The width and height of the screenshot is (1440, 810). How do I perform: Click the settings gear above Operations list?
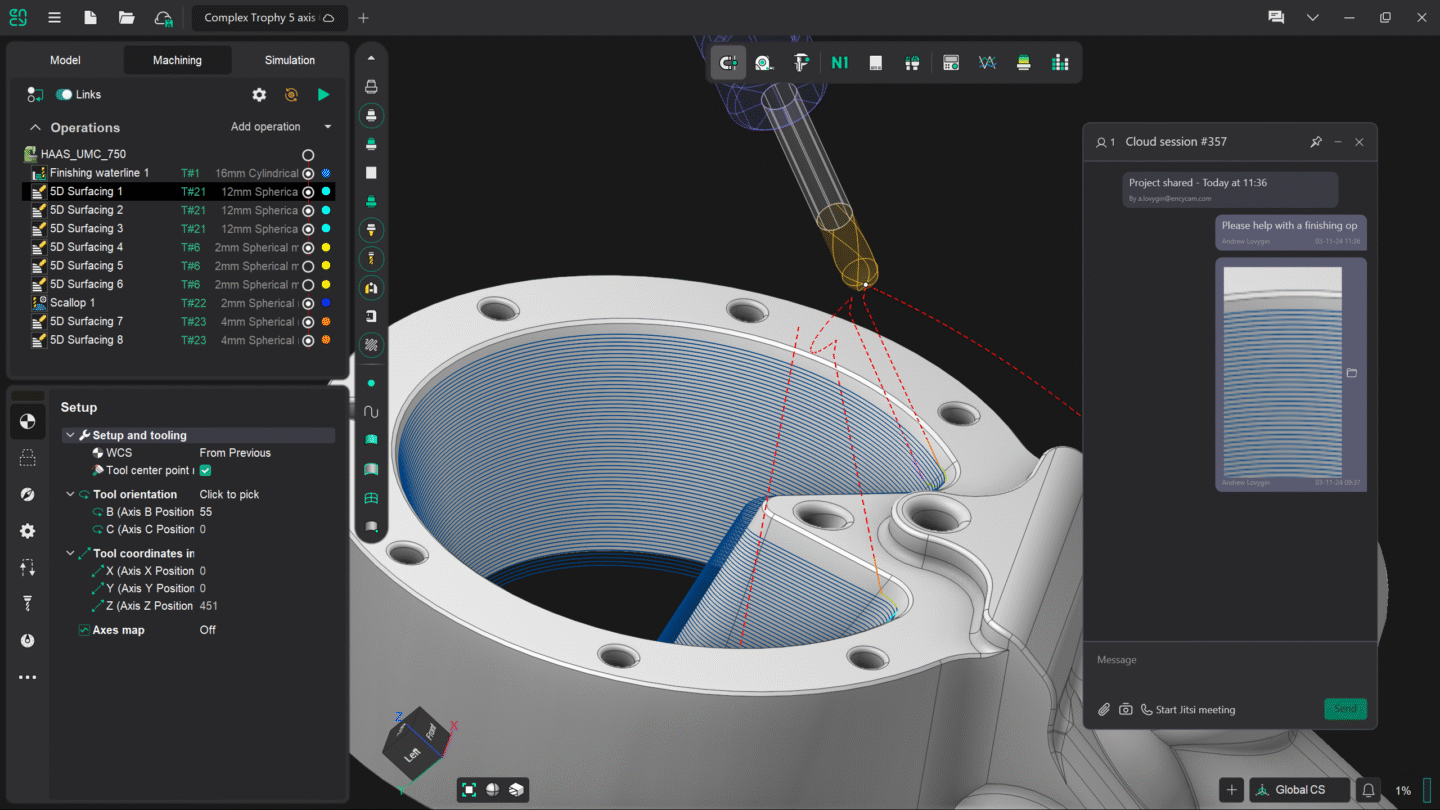(x=259, y=94)
